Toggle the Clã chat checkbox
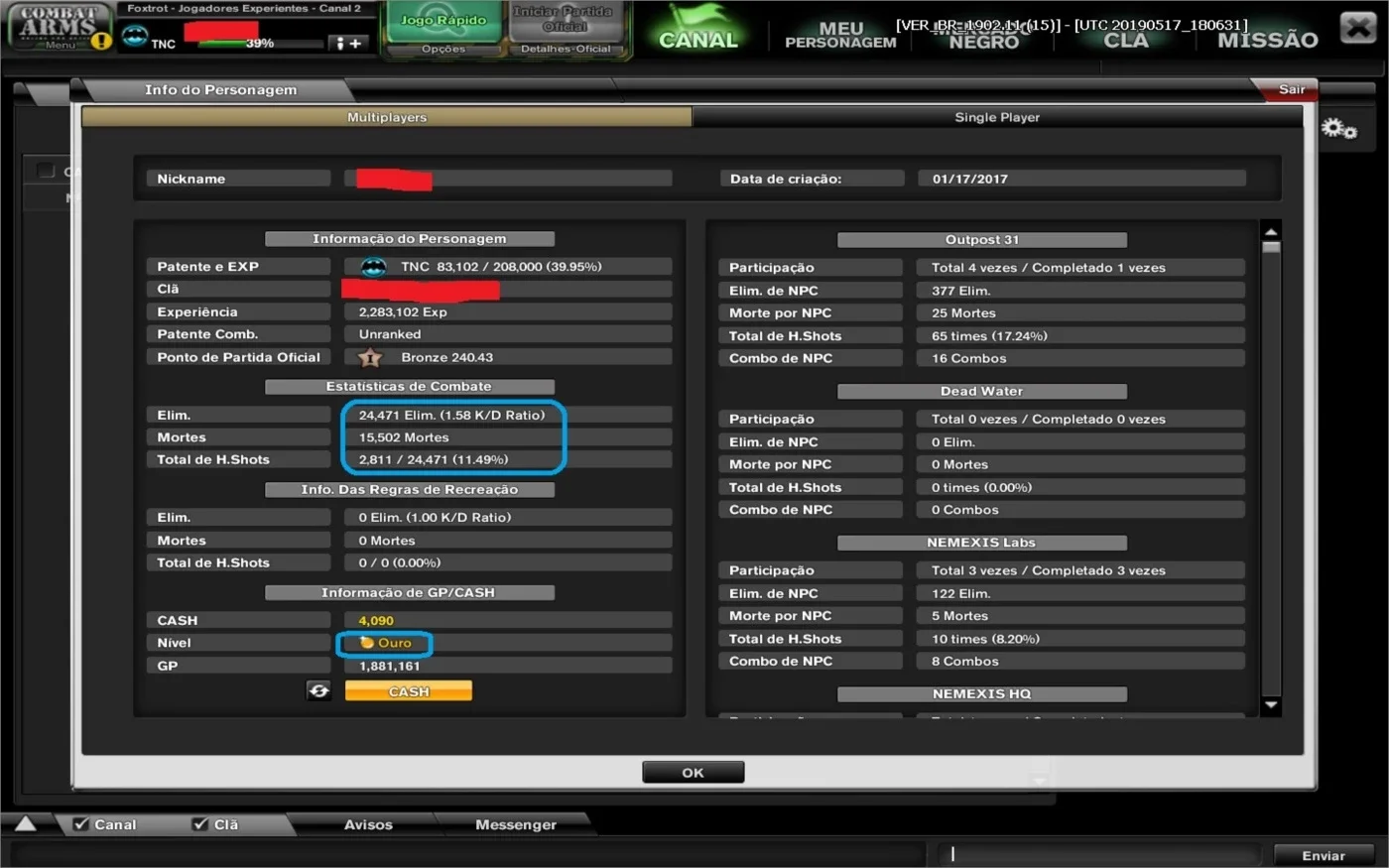The image size is (1389, 868). tap(200, 824)
